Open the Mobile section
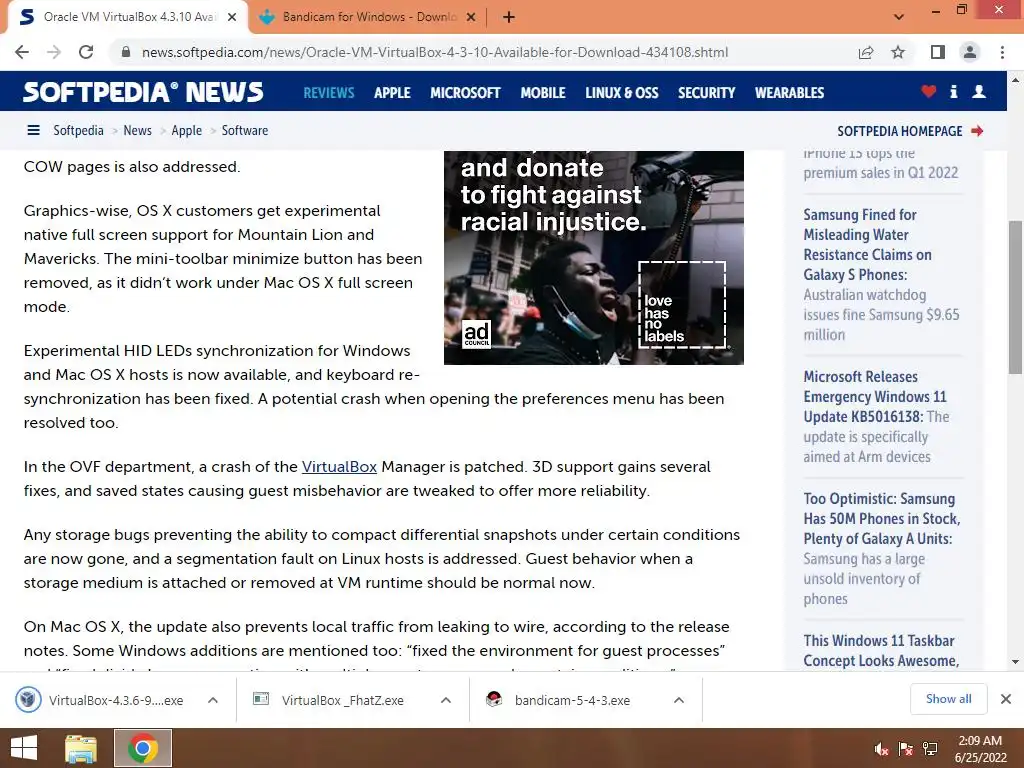1024x768 pixels. click(x=543, y=93)
